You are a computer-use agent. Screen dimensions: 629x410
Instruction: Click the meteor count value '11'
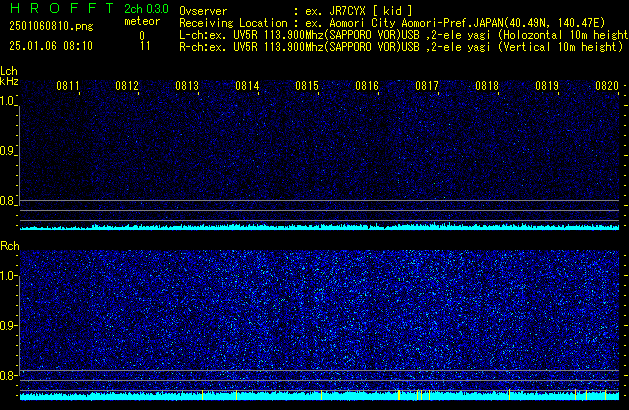point(145,46)
